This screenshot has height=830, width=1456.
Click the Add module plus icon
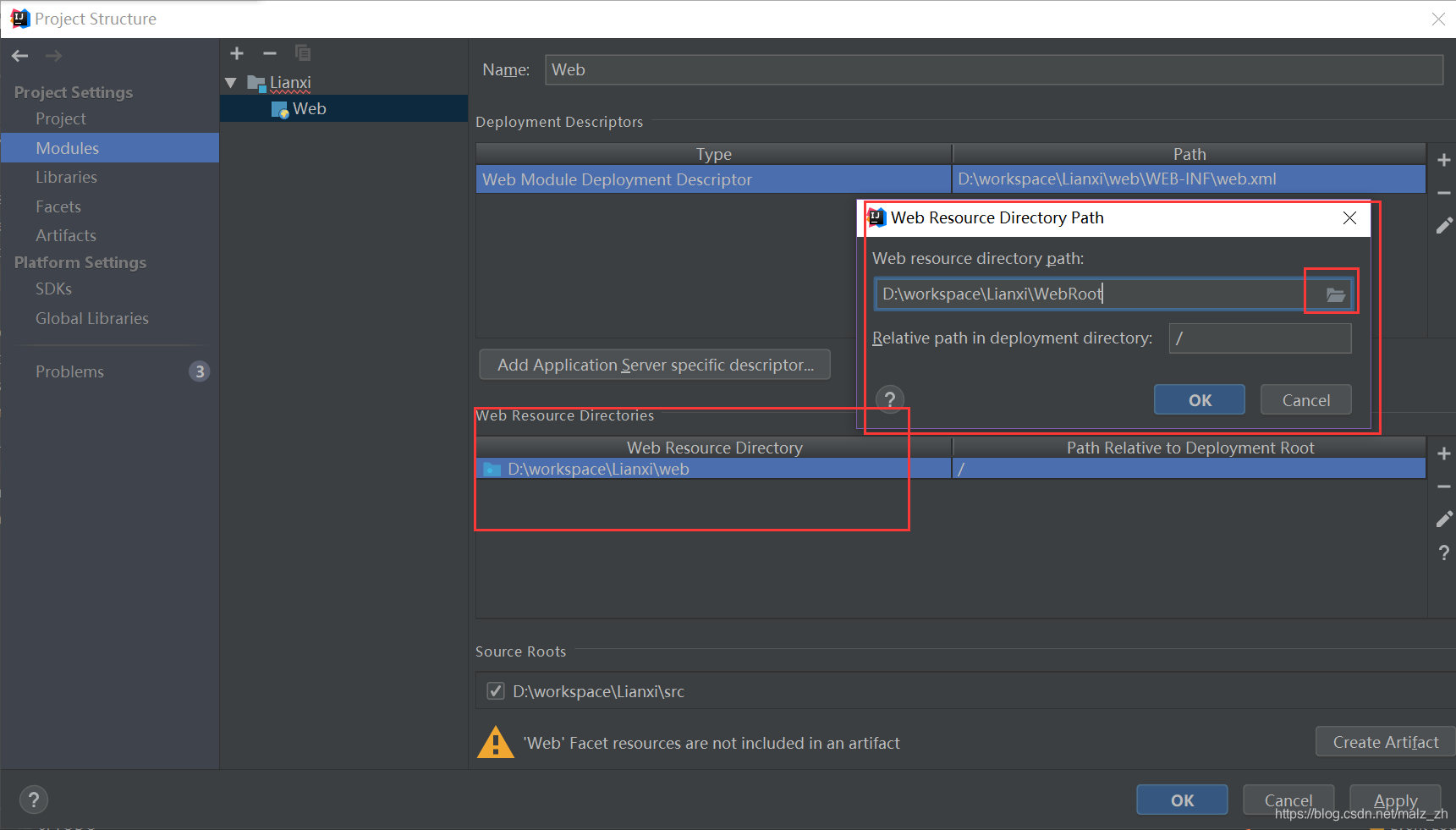[x=237, y=53]
